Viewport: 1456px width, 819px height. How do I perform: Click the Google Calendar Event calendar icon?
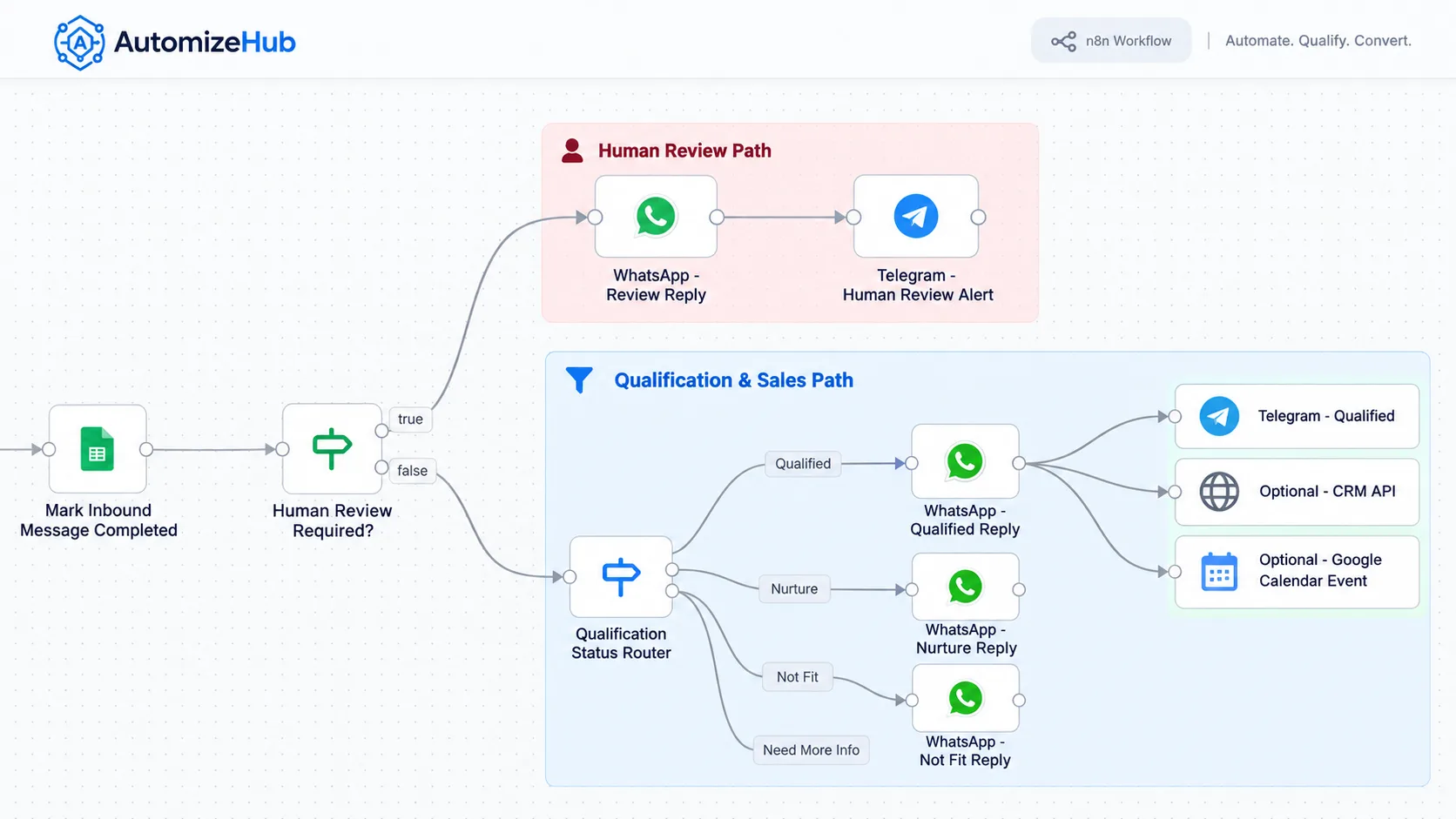[1219, 572]
